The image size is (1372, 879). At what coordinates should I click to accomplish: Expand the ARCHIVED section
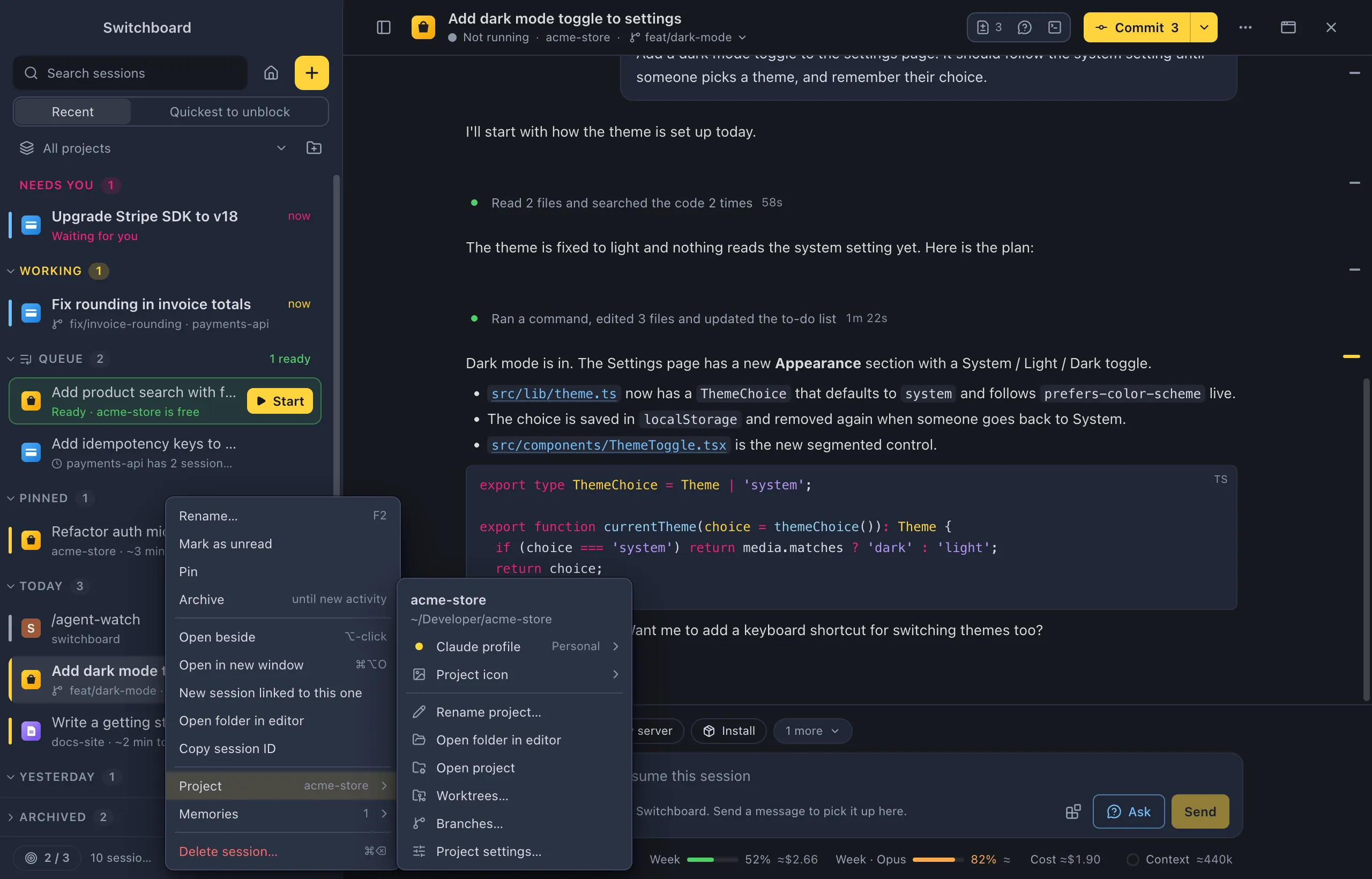pyautogui.click(x=10, y=817)
